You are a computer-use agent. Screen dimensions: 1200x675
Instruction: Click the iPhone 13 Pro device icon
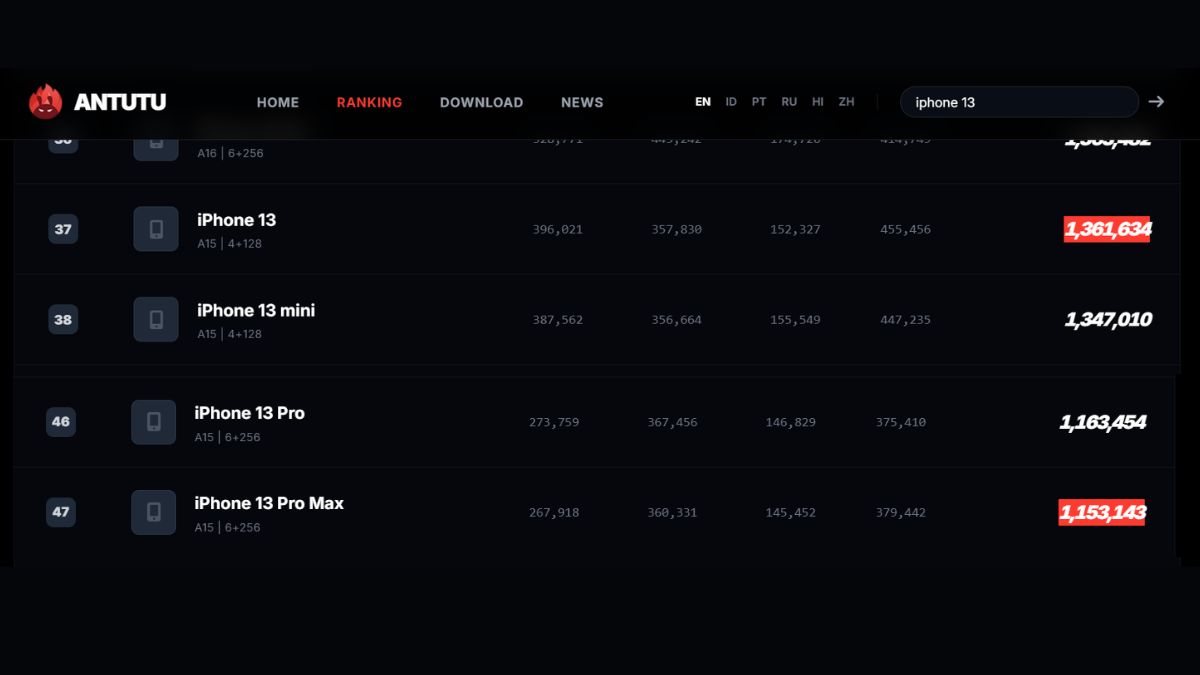(154, 422)
